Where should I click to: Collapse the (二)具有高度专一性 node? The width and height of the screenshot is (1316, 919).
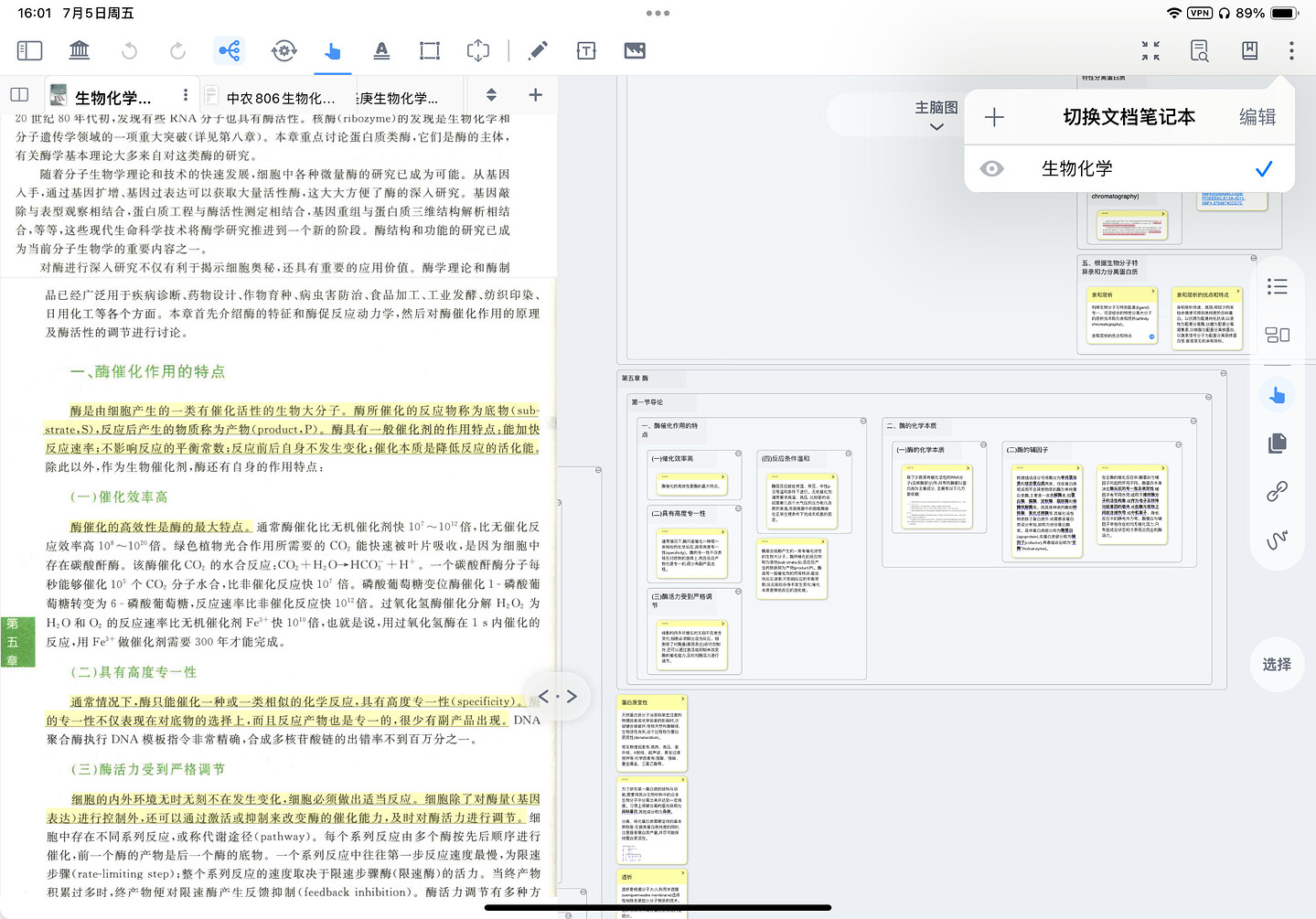737,508
